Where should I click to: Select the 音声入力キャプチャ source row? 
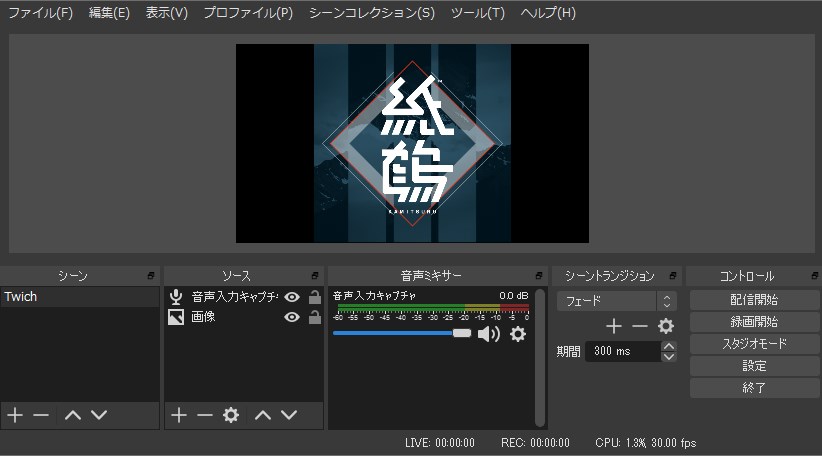pos(244,297)
